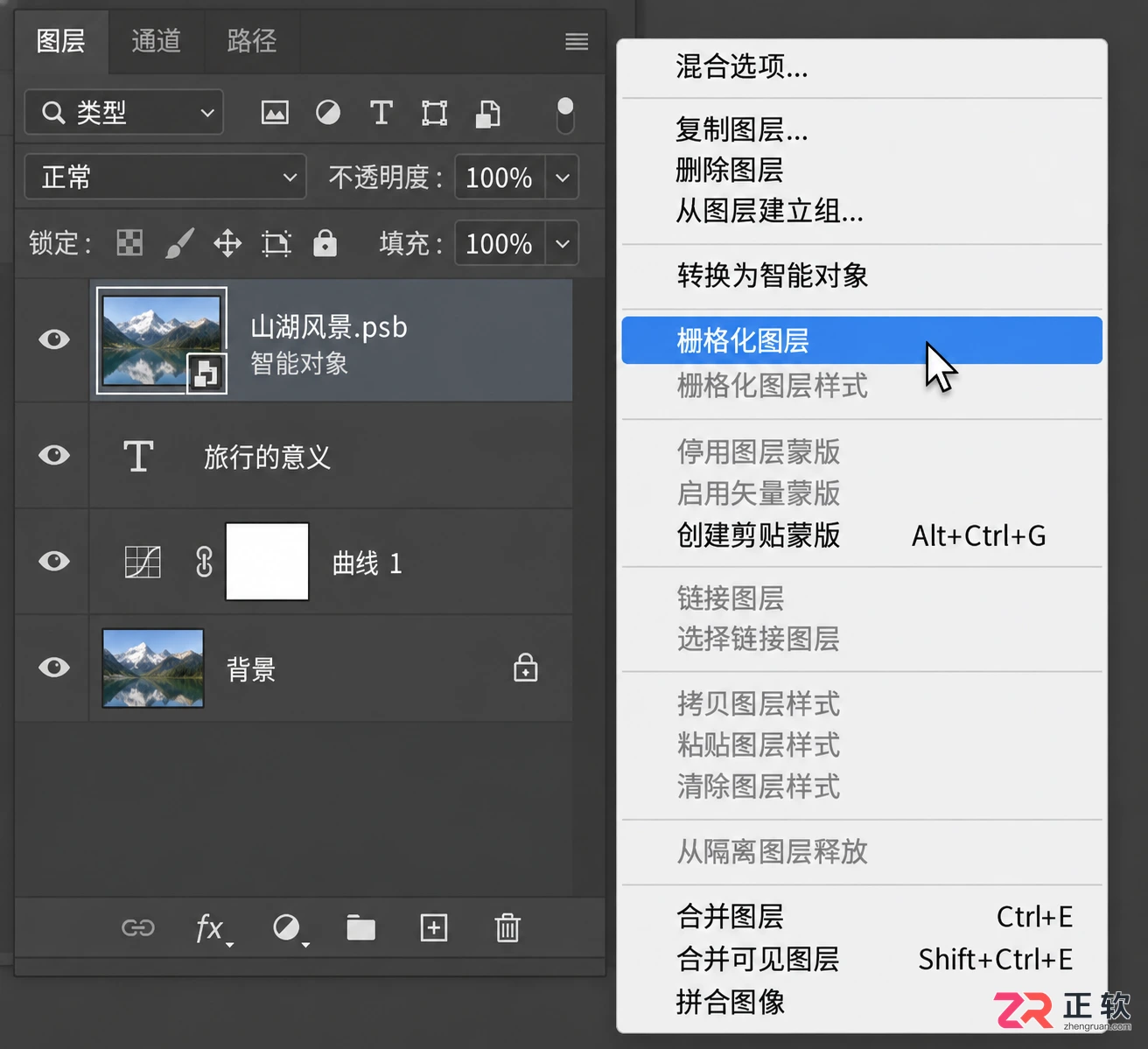Delete layer with trash icon

coord(507,927)
